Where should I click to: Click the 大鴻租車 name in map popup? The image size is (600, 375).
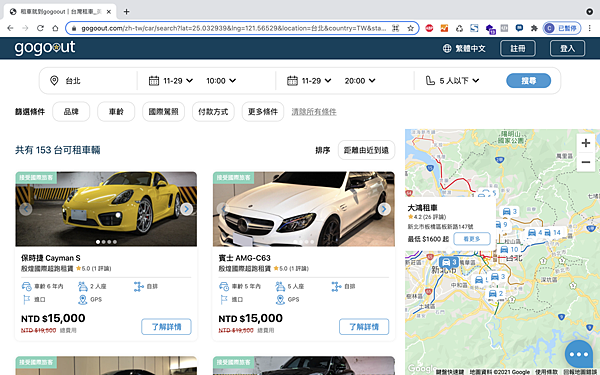422,208
